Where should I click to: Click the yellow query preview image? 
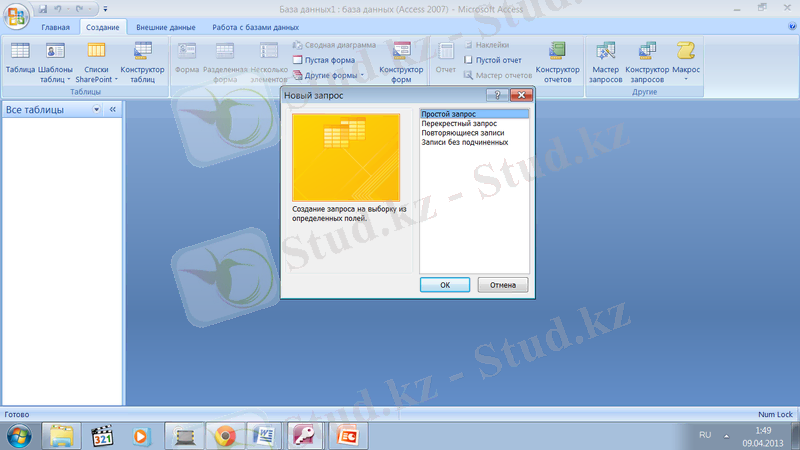[346, 157]
